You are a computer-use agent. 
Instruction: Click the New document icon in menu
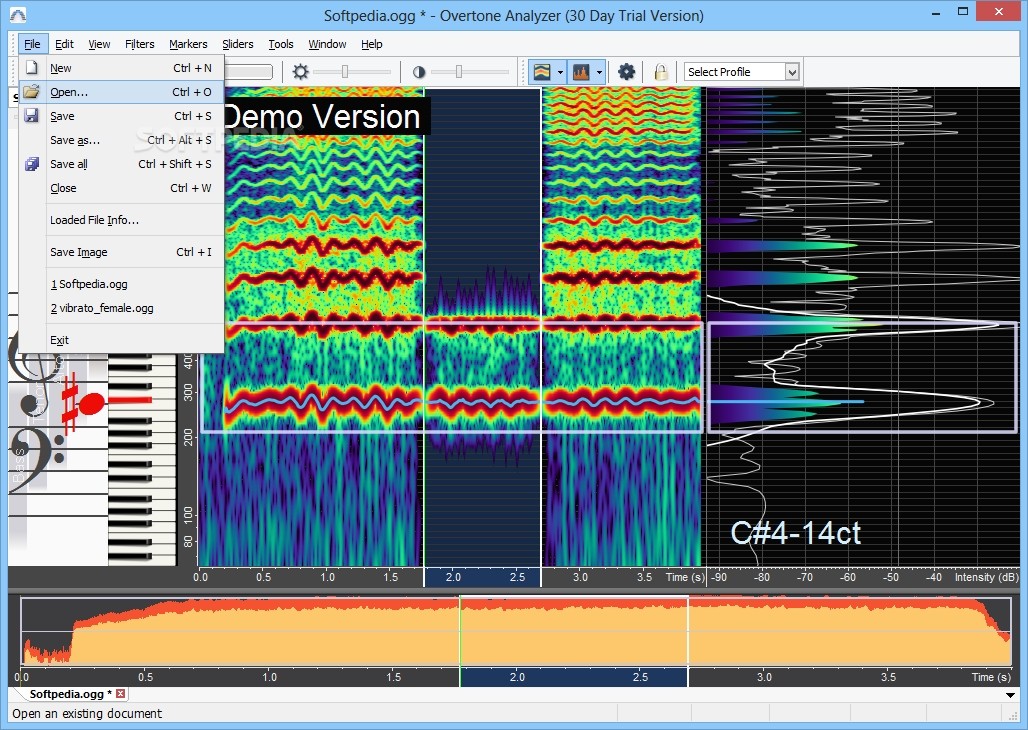pyautogui.click(x=31, y=68)
